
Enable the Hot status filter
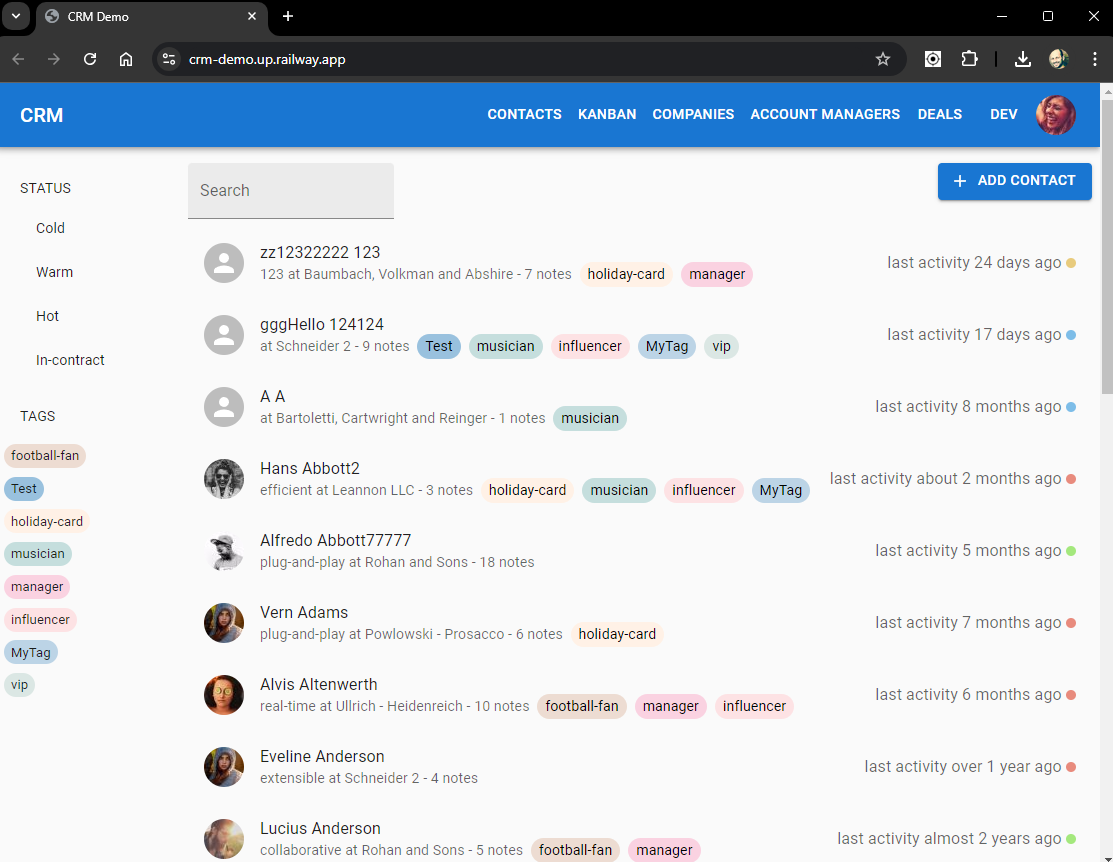coord(47,316)
